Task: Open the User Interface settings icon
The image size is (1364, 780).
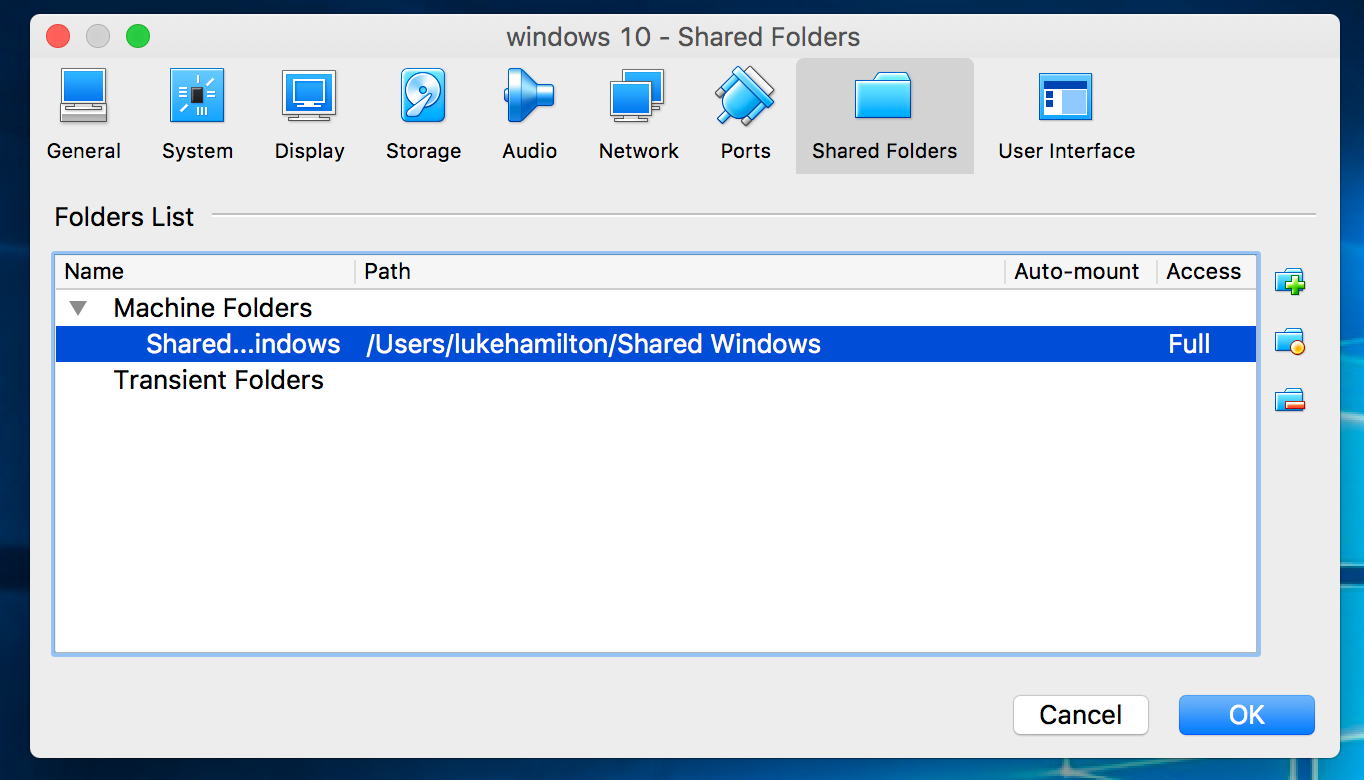Action: (x=1066, y=96)
